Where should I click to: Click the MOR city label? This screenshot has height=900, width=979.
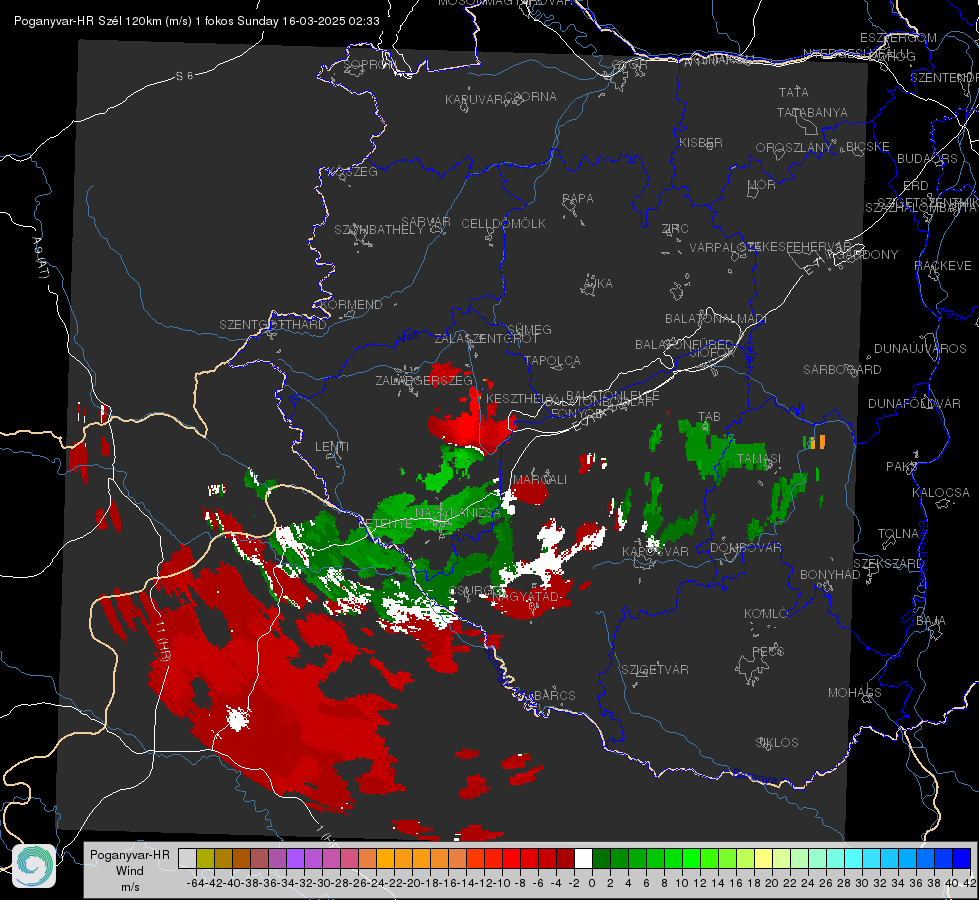(x=762, y=184)
